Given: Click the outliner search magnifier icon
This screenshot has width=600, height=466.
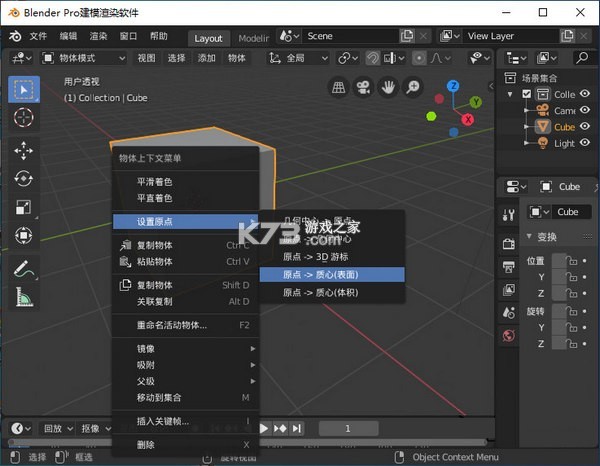Looking at the screenshot, I should click(582, 58).
